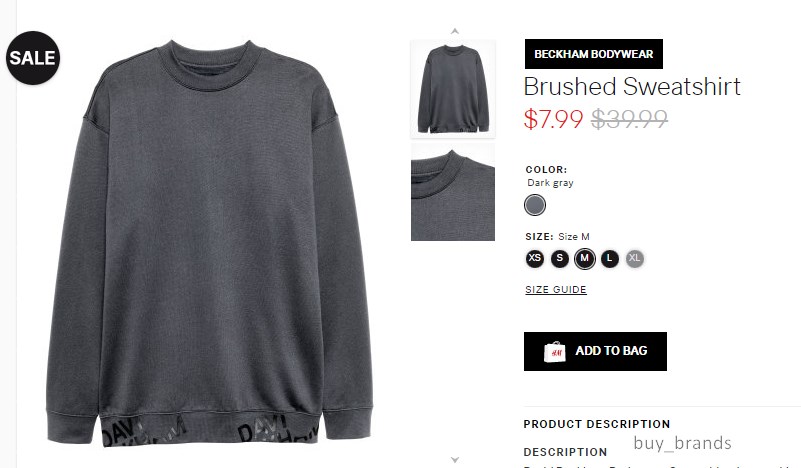This screenshot has width=801, height=468.
Task: Add the sweatshirt to bag
Action: (595, 352)
